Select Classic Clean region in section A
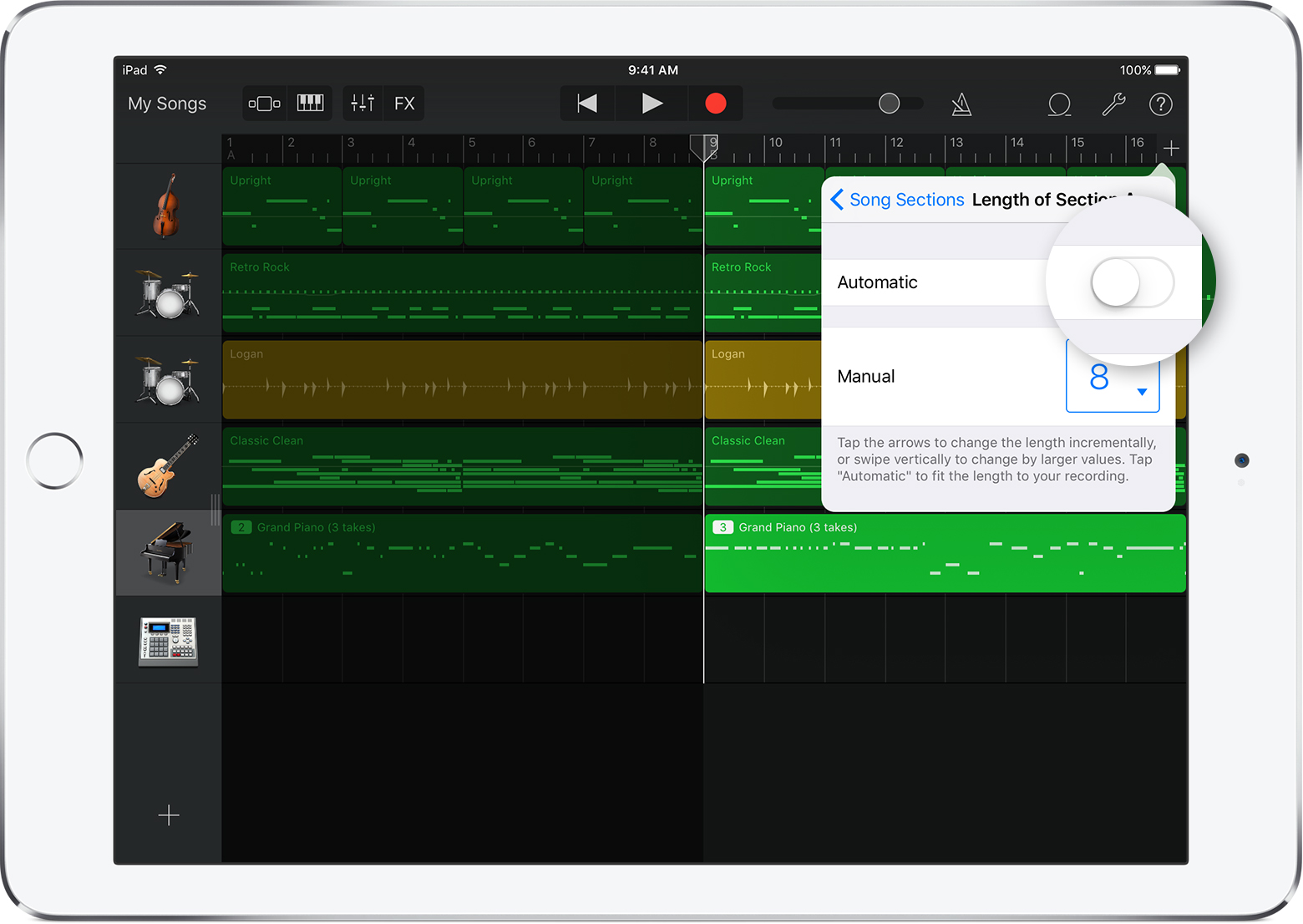This screenshot has height=924, width=1303. 463,466
